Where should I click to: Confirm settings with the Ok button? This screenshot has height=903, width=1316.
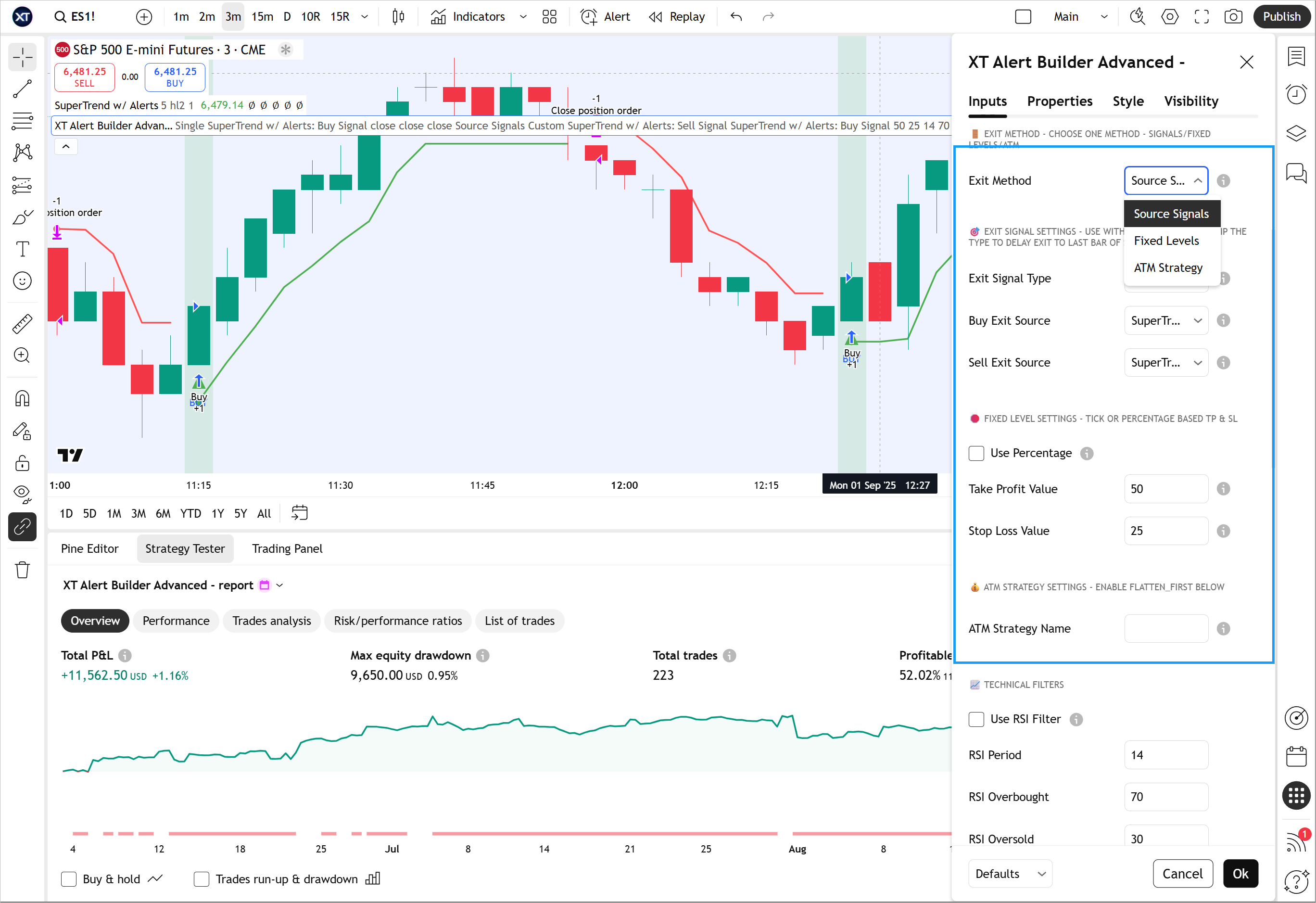coord(1240,874)
